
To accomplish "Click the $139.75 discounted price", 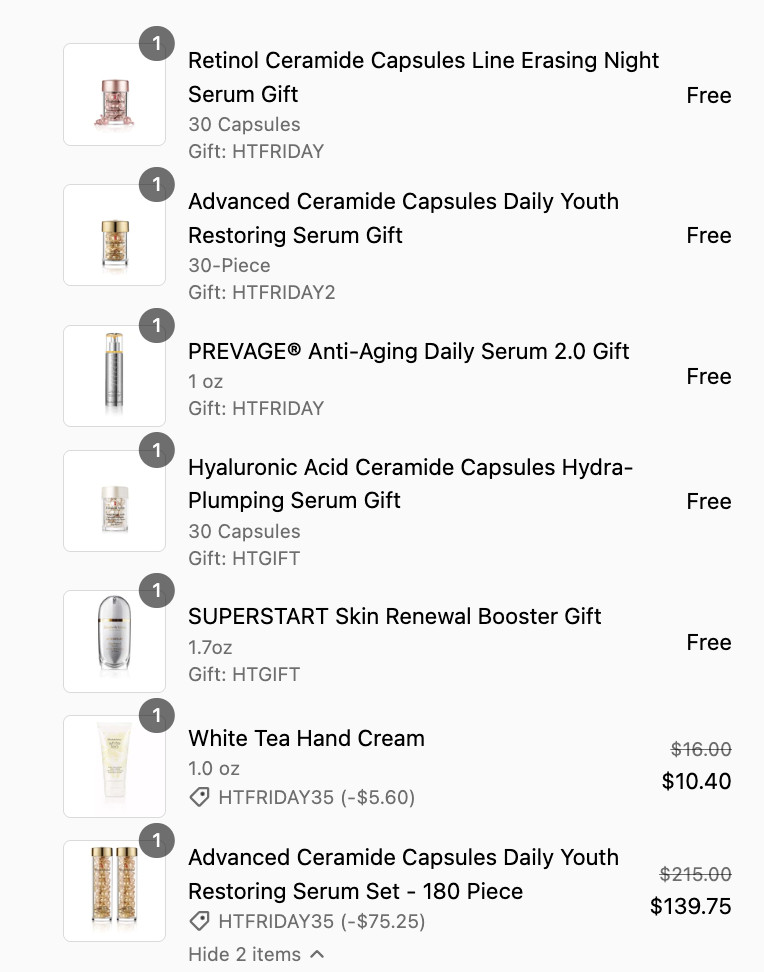I will tap(690, 906).
